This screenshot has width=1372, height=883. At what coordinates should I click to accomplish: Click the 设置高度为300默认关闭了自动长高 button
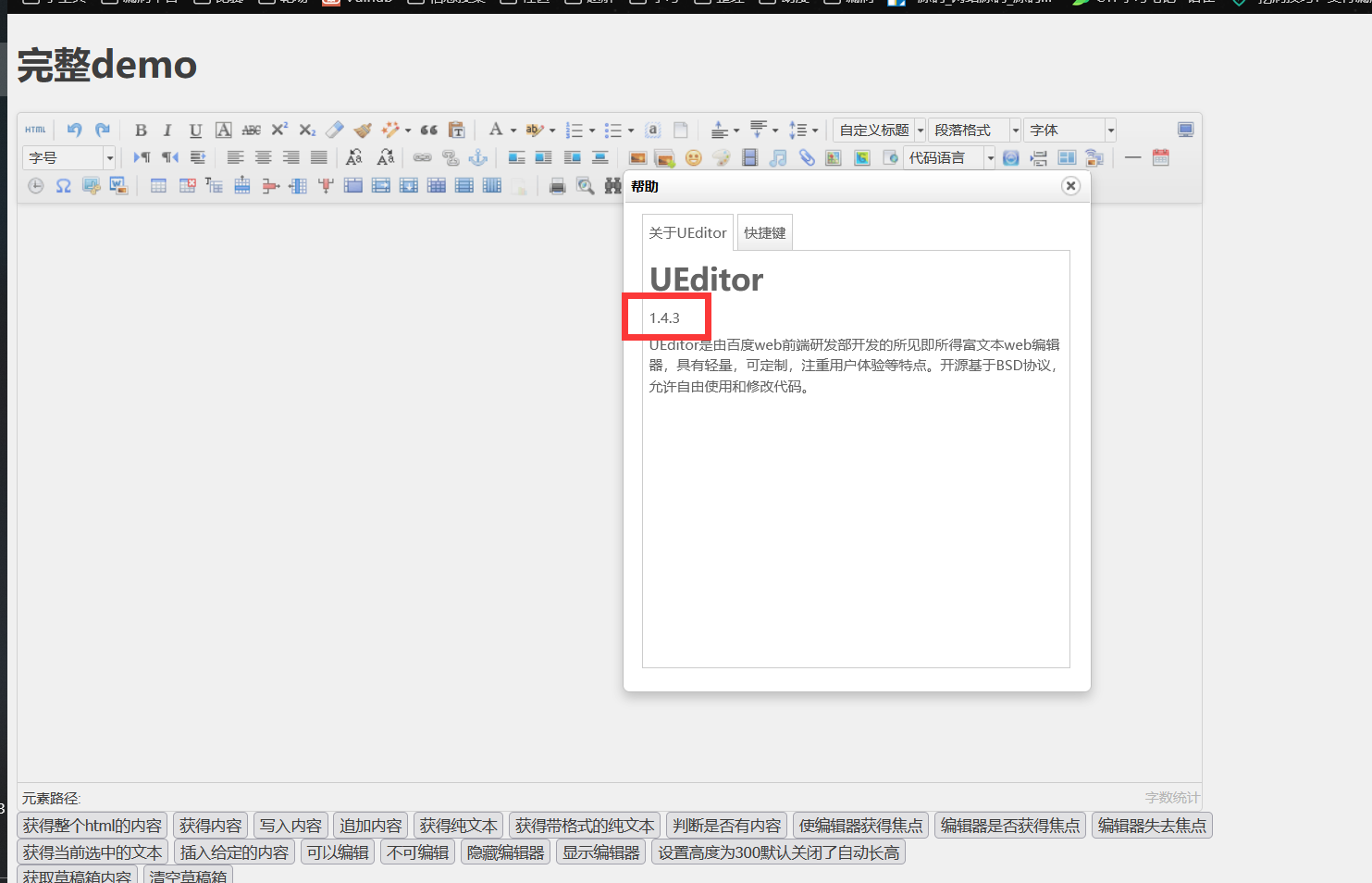[779, 852]
